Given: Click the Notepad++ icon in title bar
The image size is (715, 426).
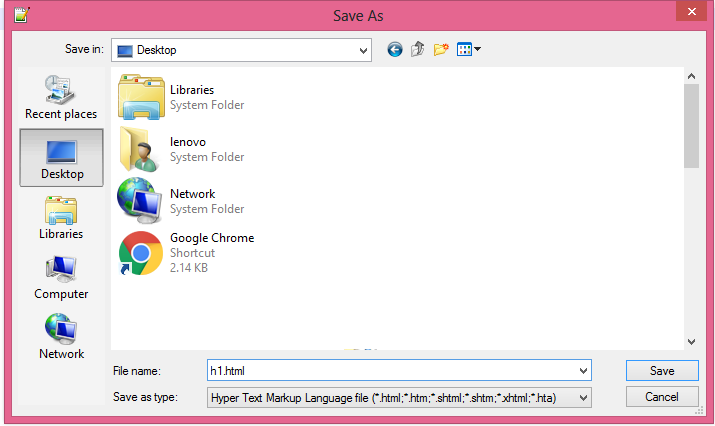Looking at the screenshot, I should coord(21,15).
